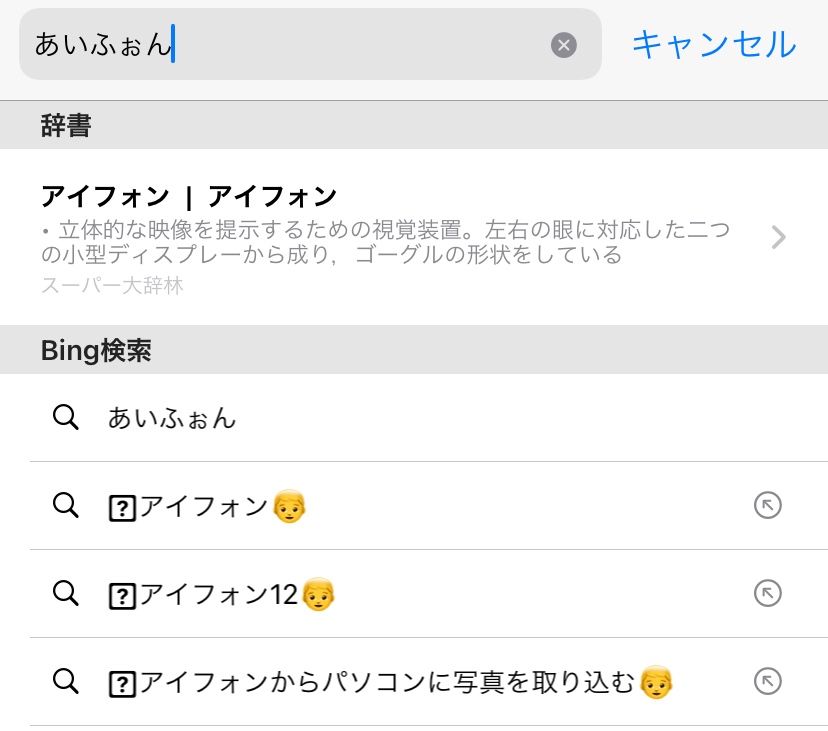Tap fill-in arrow for photo-import suggestion
The width and height of the screenshot is (828, 731).
click(767, 682)
